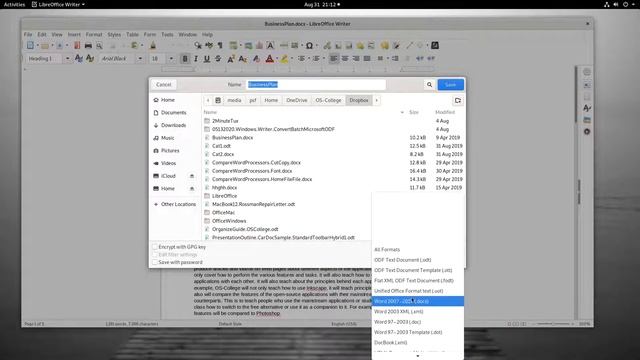This screenshot has width=640, height=360.
Task: Create new folder using top-right dialog icon
Action: coord(458,100)
